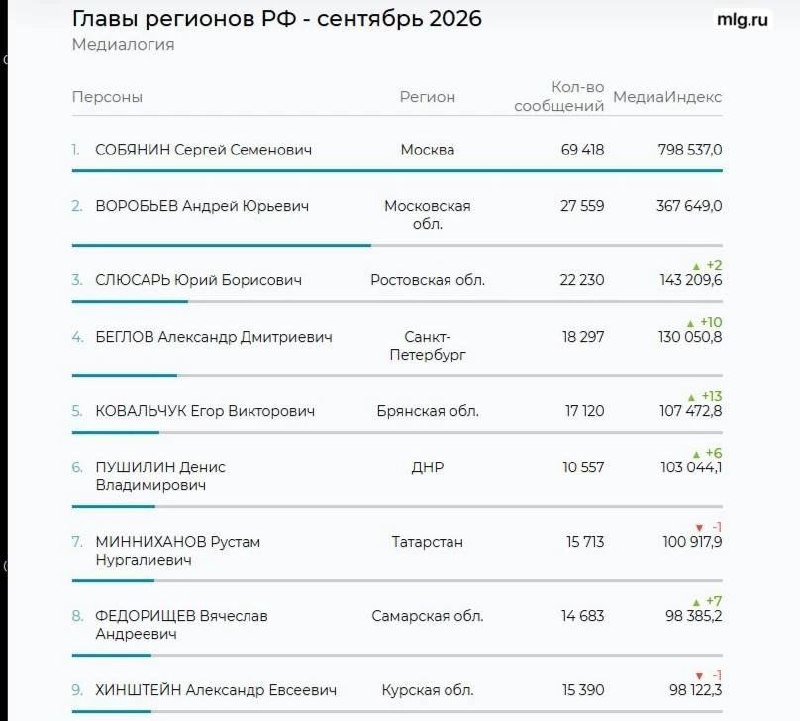Viewport: 800px width, 721px height.
Task: Click the MediaIndex value 798 537,0
Action: (x=690, y=150)
